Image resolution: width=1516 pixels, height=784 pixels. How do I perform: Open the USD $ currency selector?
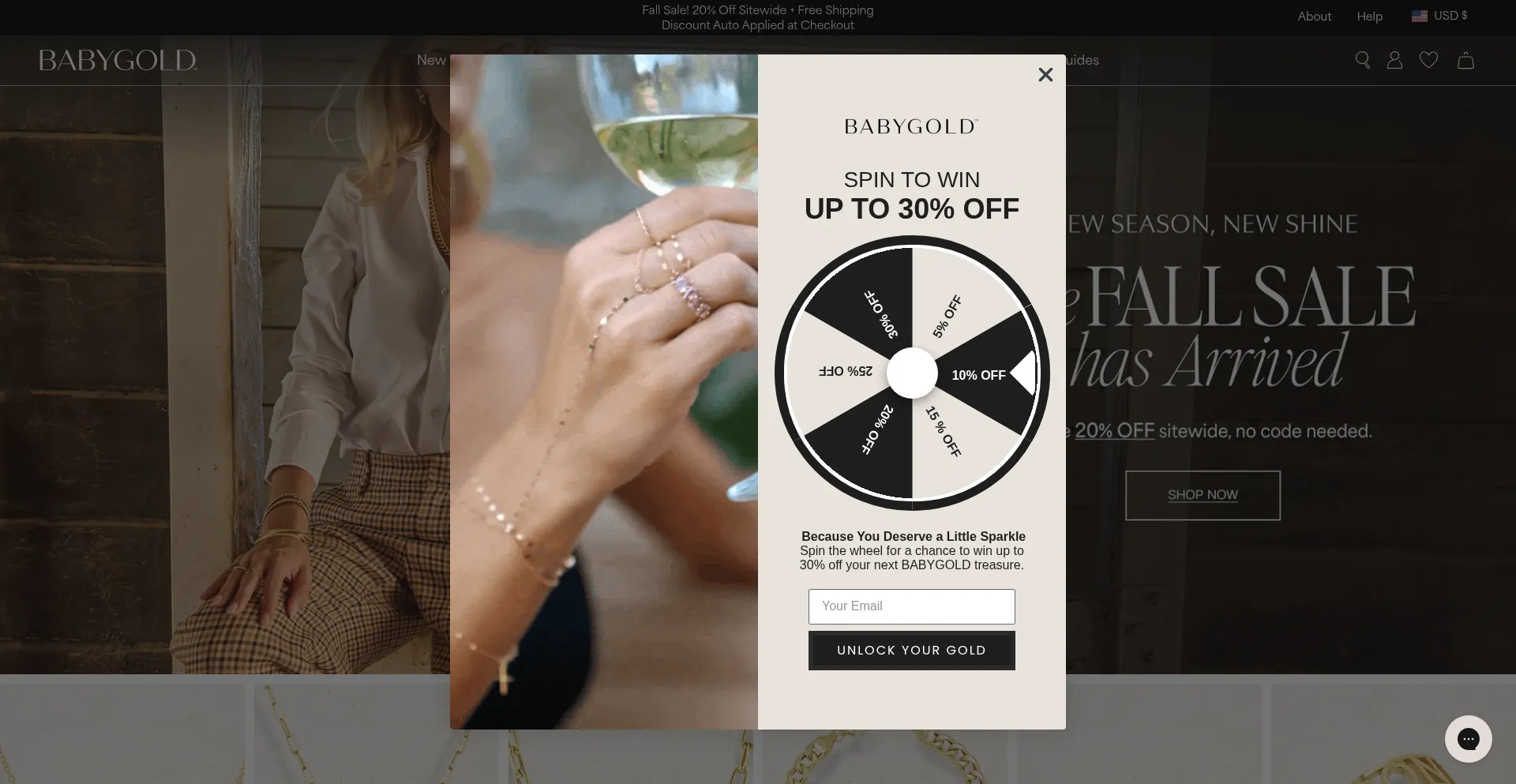[x=1439, y=16]
